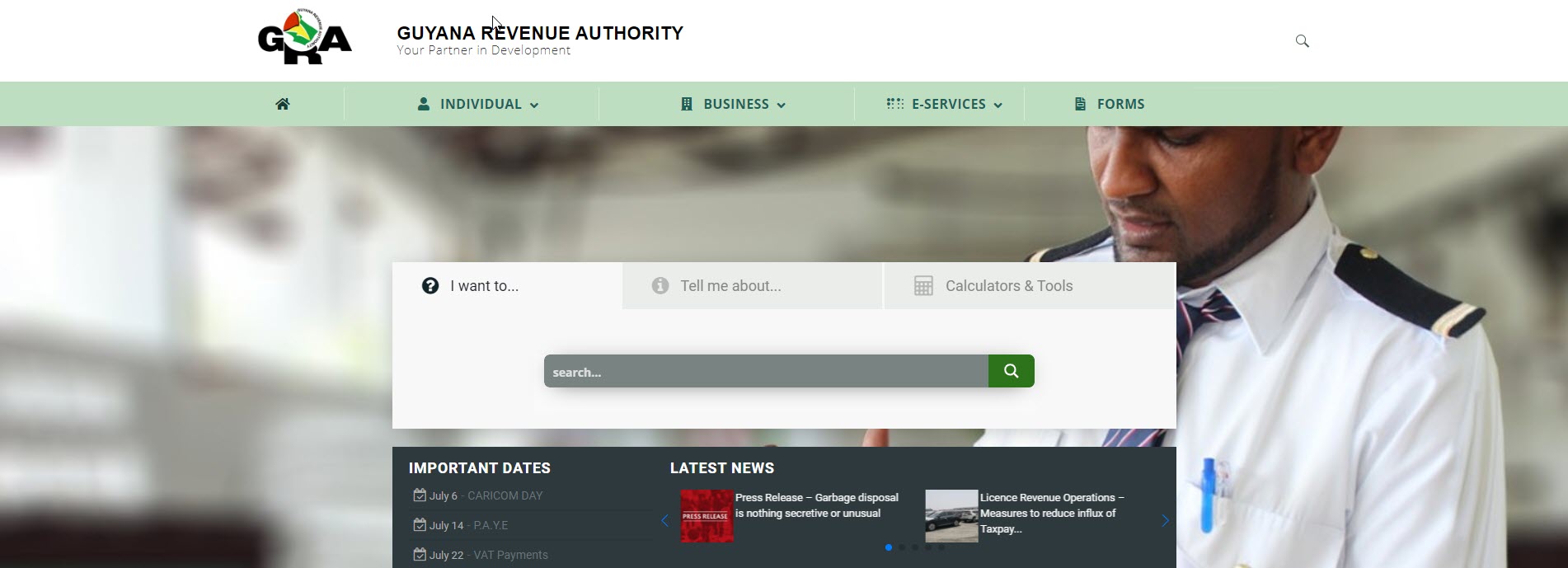Select the I want to tab
1568x568 pixels.
[x=484, y=286]
